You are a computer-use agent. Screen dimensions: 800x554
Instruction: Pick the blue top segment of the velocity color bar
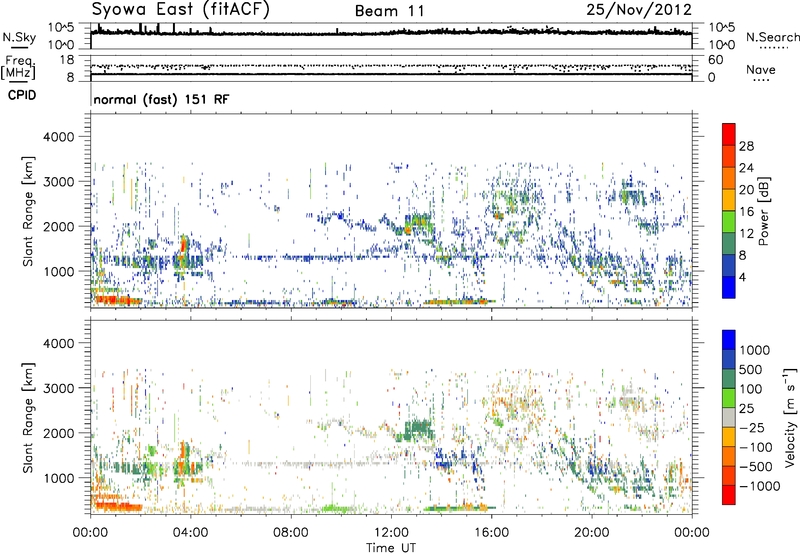pos(729,340)
